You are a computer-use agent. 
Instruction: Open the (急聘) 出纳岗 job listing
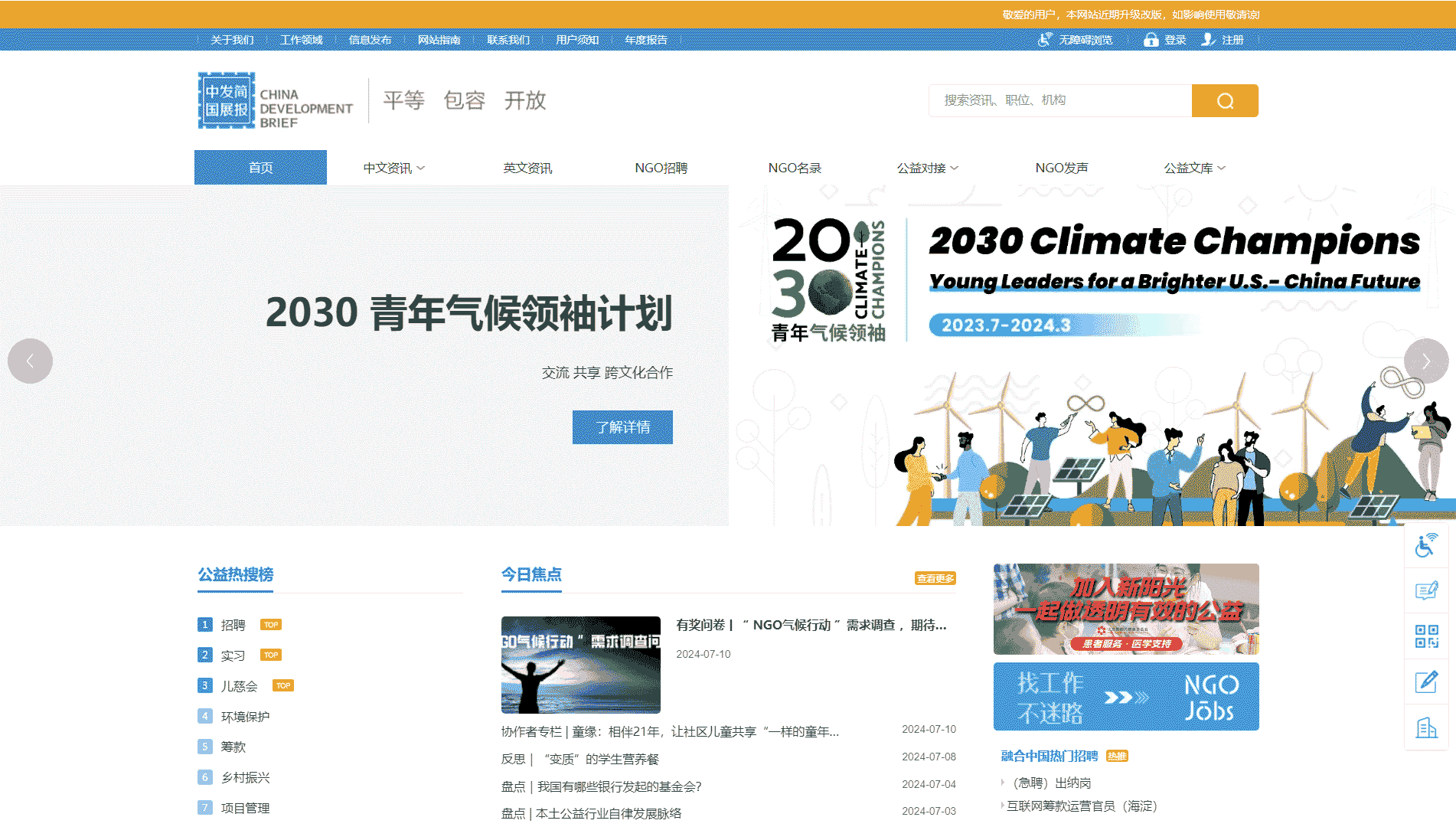pos(1052,783)
